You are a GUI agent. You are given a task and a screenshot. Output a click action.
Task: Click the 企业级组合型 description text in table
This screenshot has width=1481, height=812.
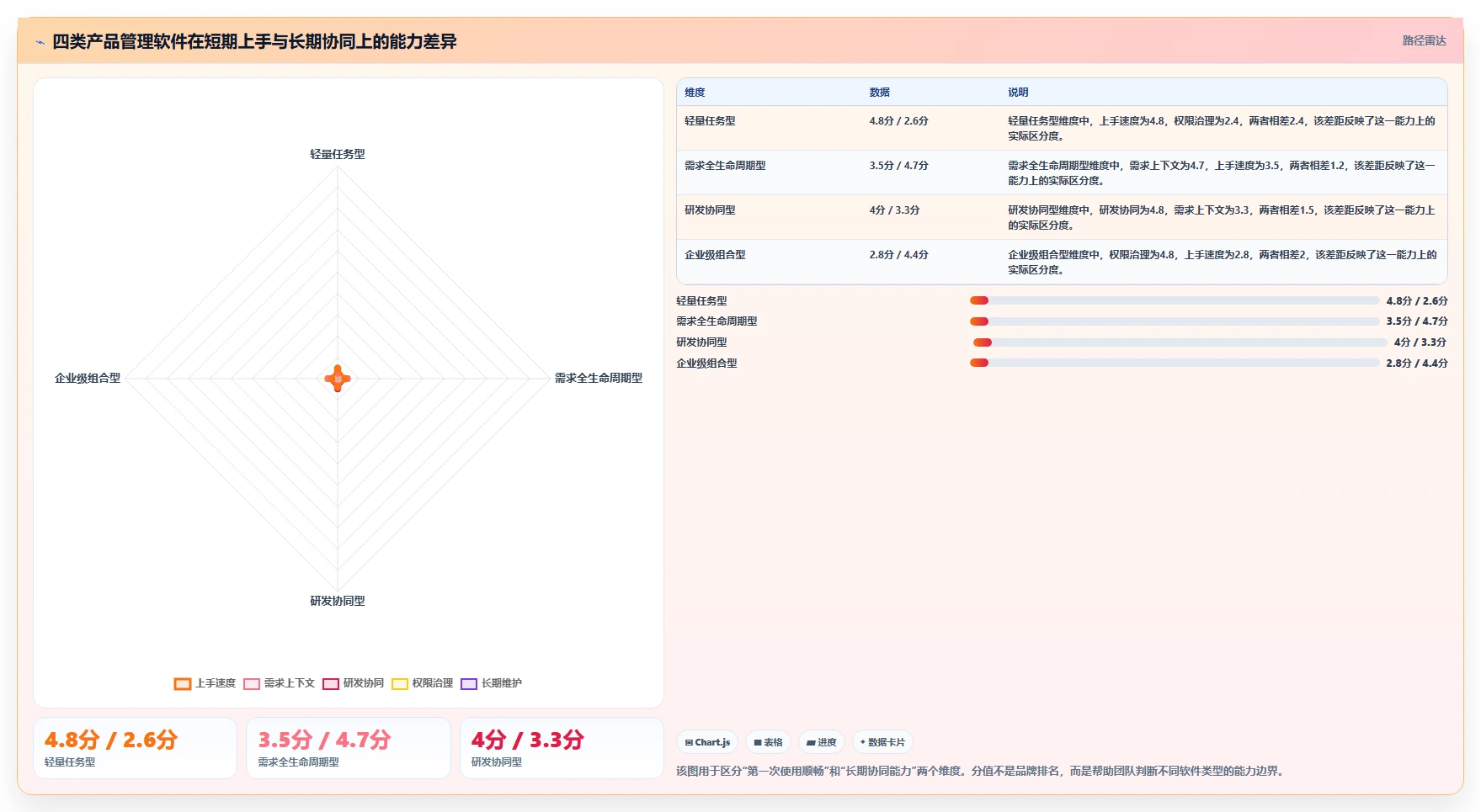[x=1223, y=263]
